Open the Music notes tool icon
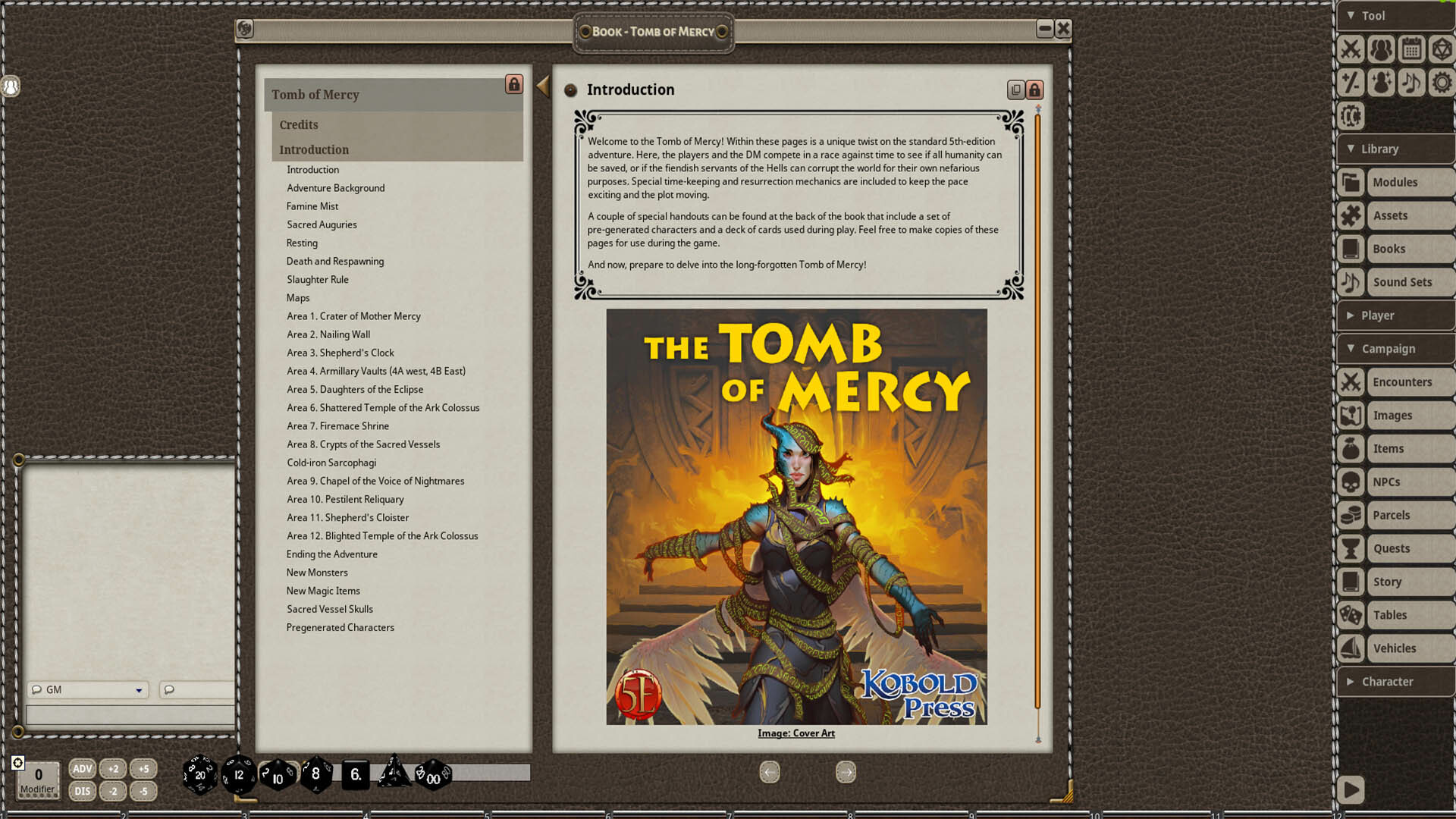 (1411, 83)
